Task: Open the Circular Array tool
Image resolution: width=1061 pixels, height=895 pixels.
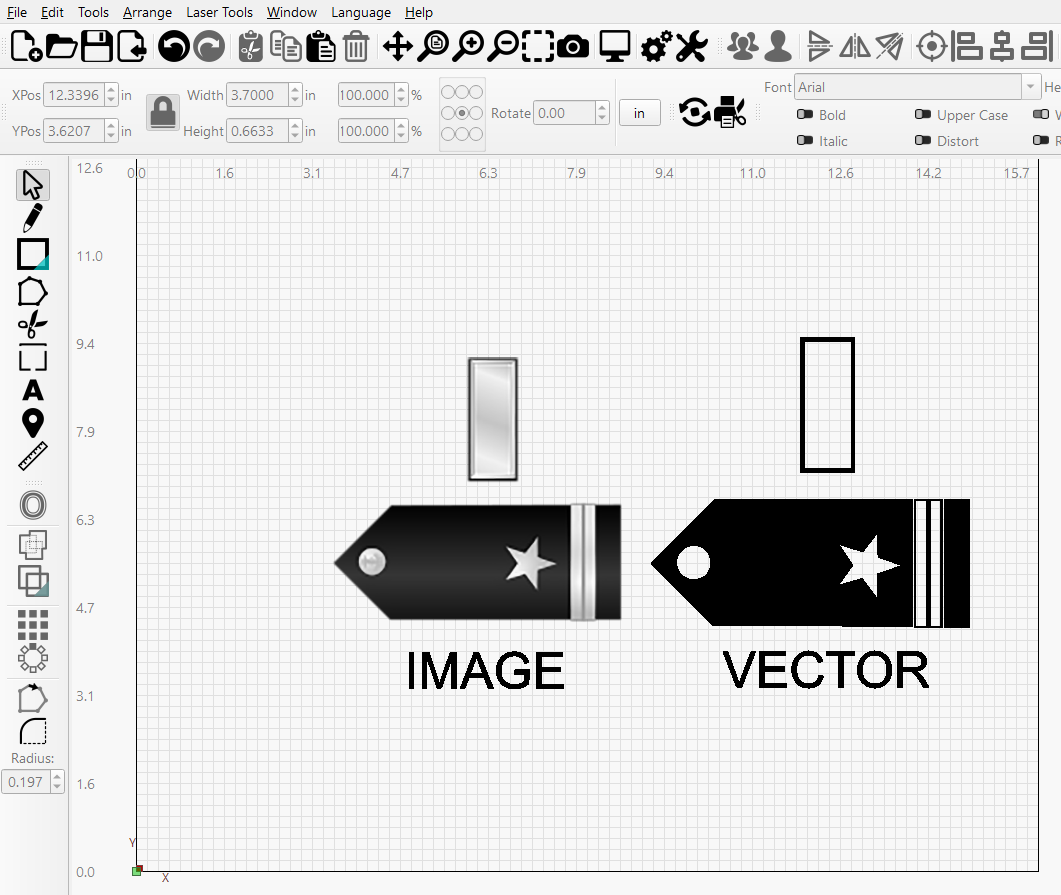Action: [32, 658]
